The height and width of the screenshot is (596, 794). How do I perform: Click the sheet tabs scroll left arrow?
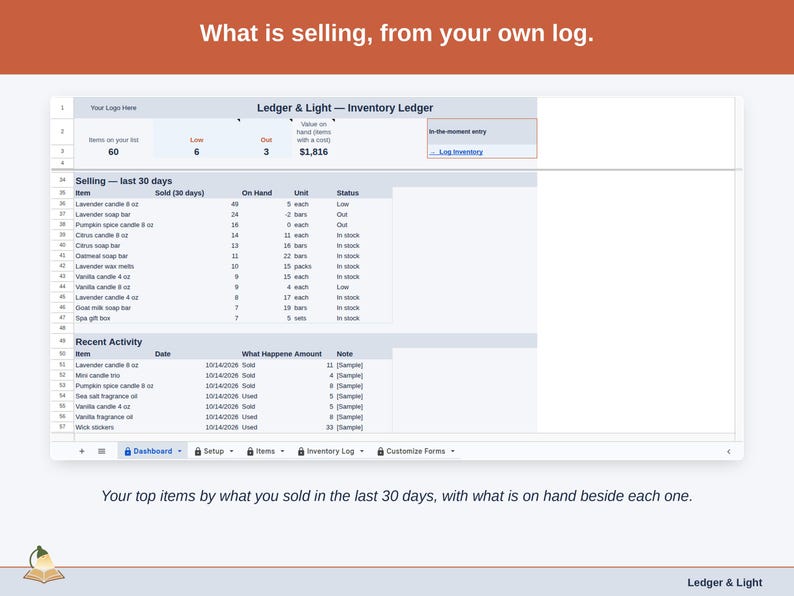tap(729, 451)
